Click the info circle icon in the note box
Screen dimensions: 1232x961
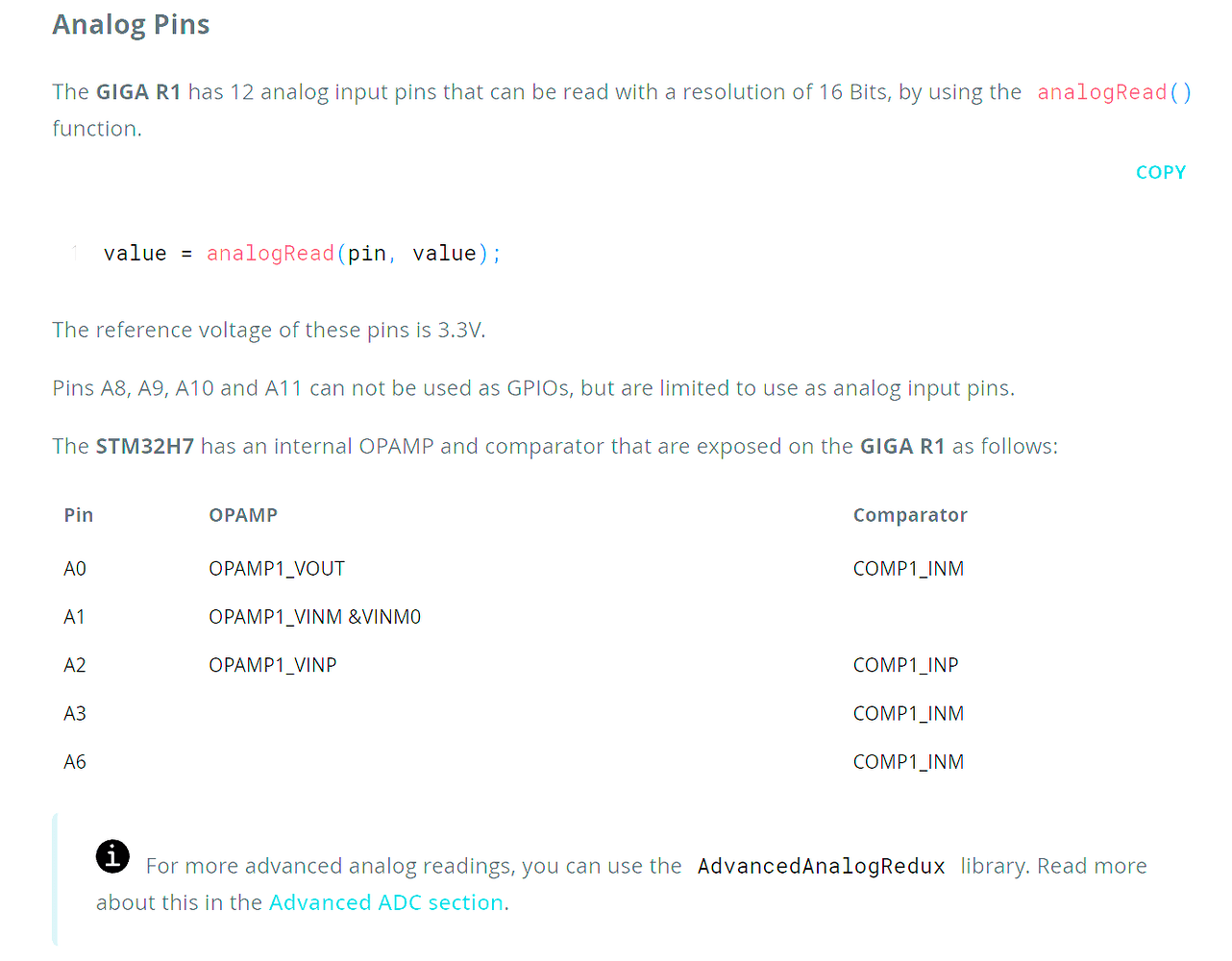click(x=112, y=856)
